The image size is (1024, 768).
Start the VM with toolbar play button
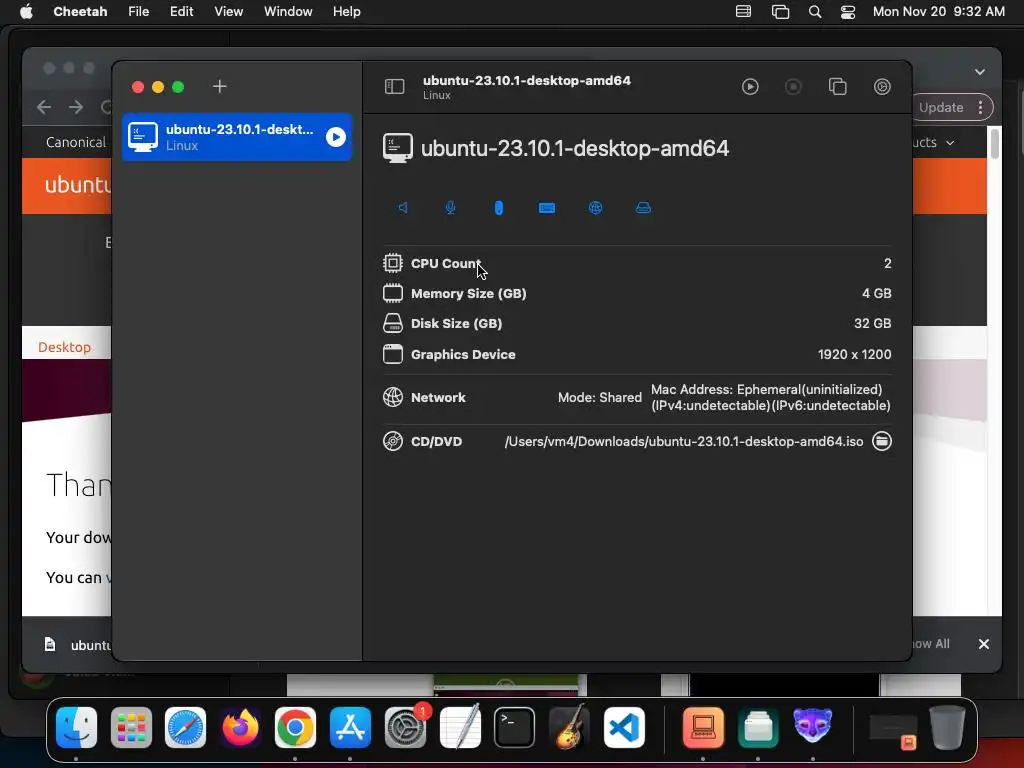pyautogui.click(x=750, y=87)
